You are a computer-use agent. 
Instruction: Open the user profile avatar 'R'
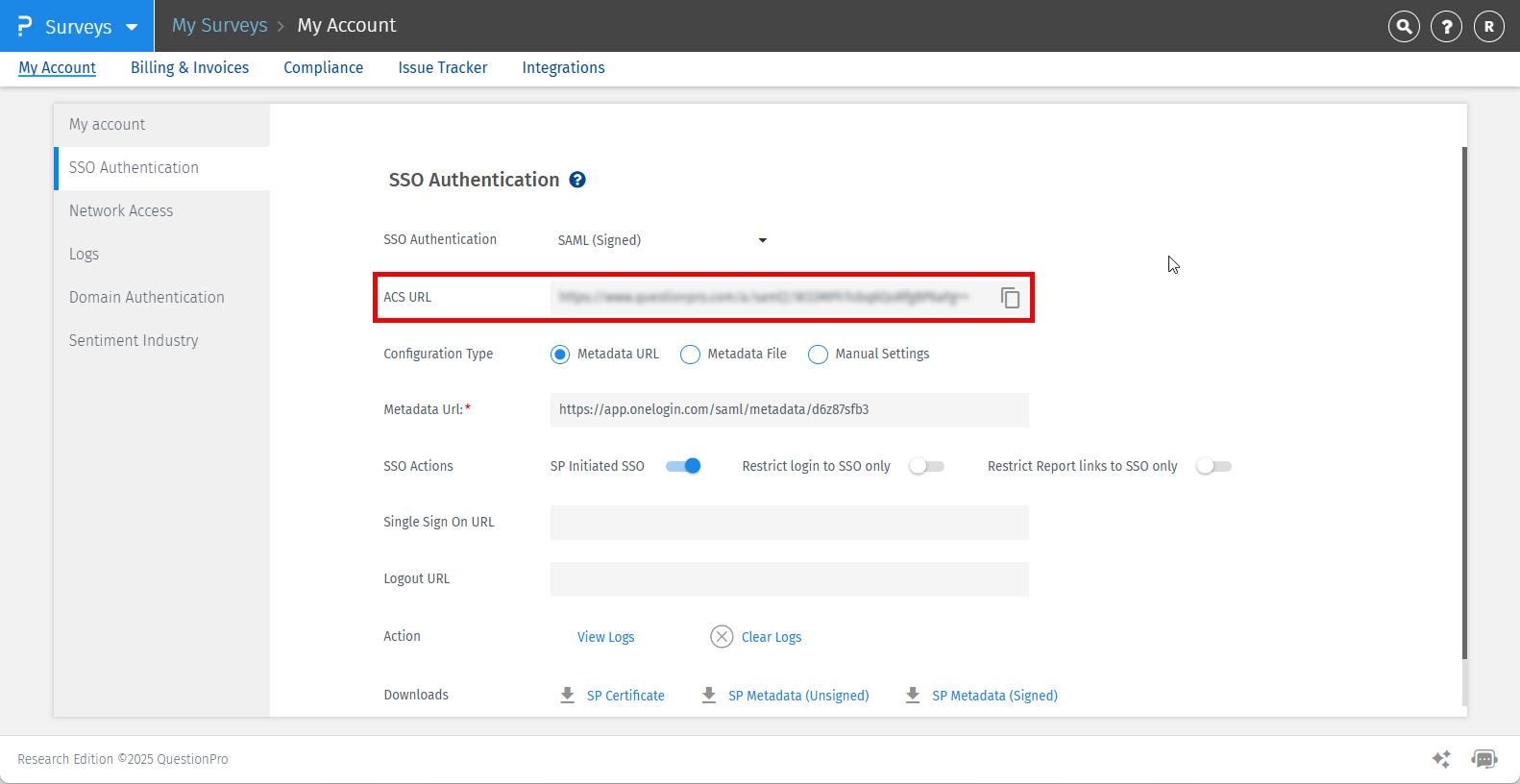pos(1488,27)
